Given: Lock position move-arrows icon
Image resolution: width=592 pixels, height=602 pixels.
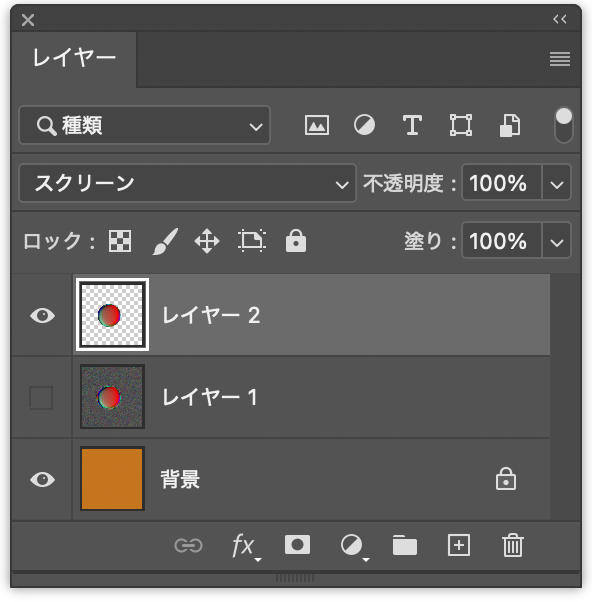Looking at the screenshot, I should [x=207, y=241].
